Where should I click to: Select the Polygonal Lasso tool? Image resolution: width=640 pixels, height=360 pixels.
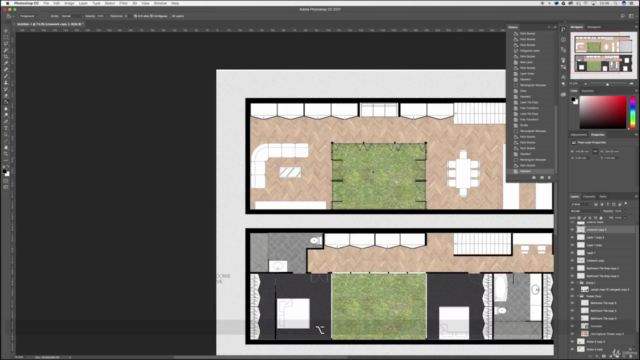click(6, 44)
